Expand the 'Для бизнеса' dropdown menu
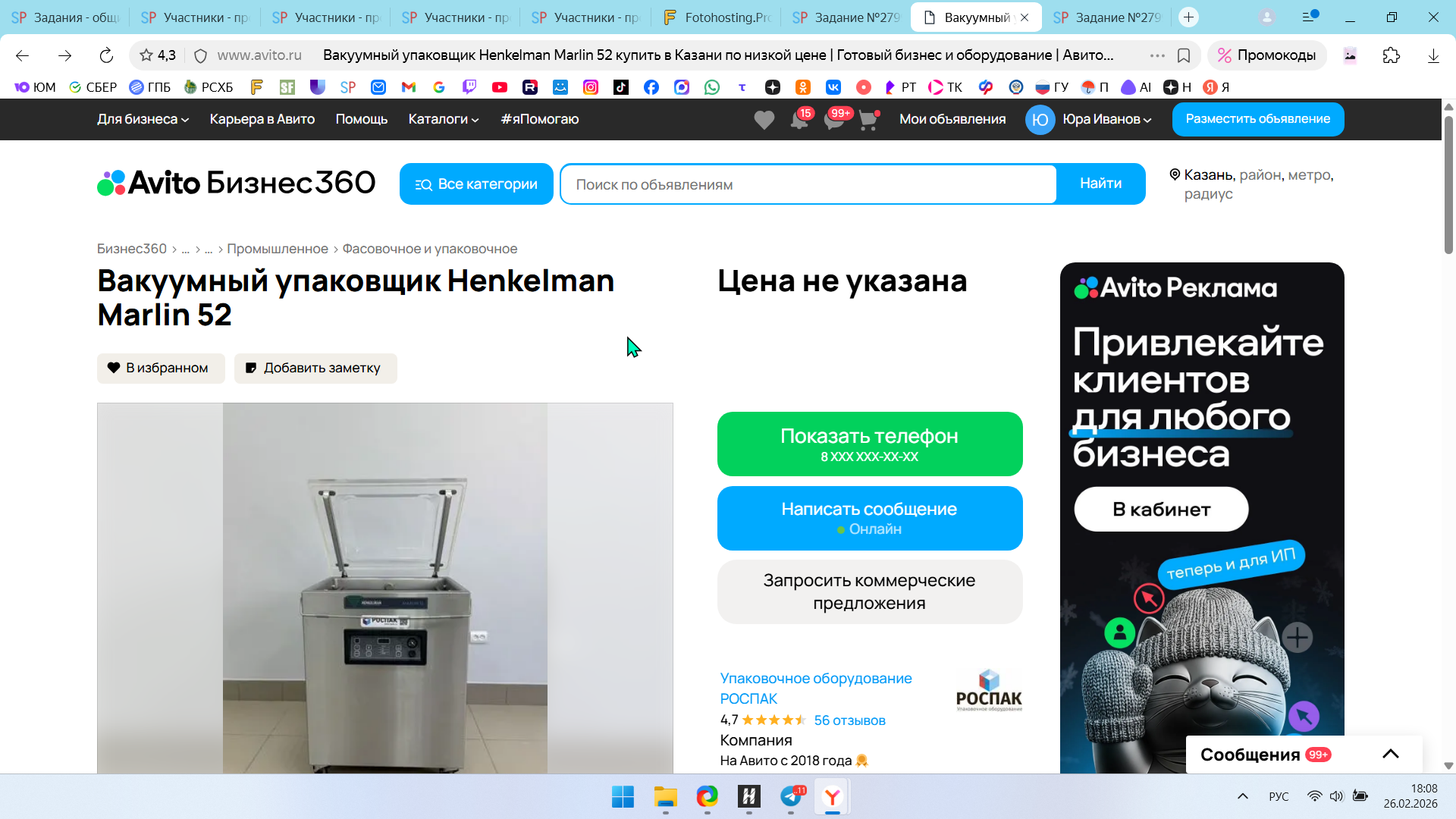The image size is (1456, 819). point(143,119)
